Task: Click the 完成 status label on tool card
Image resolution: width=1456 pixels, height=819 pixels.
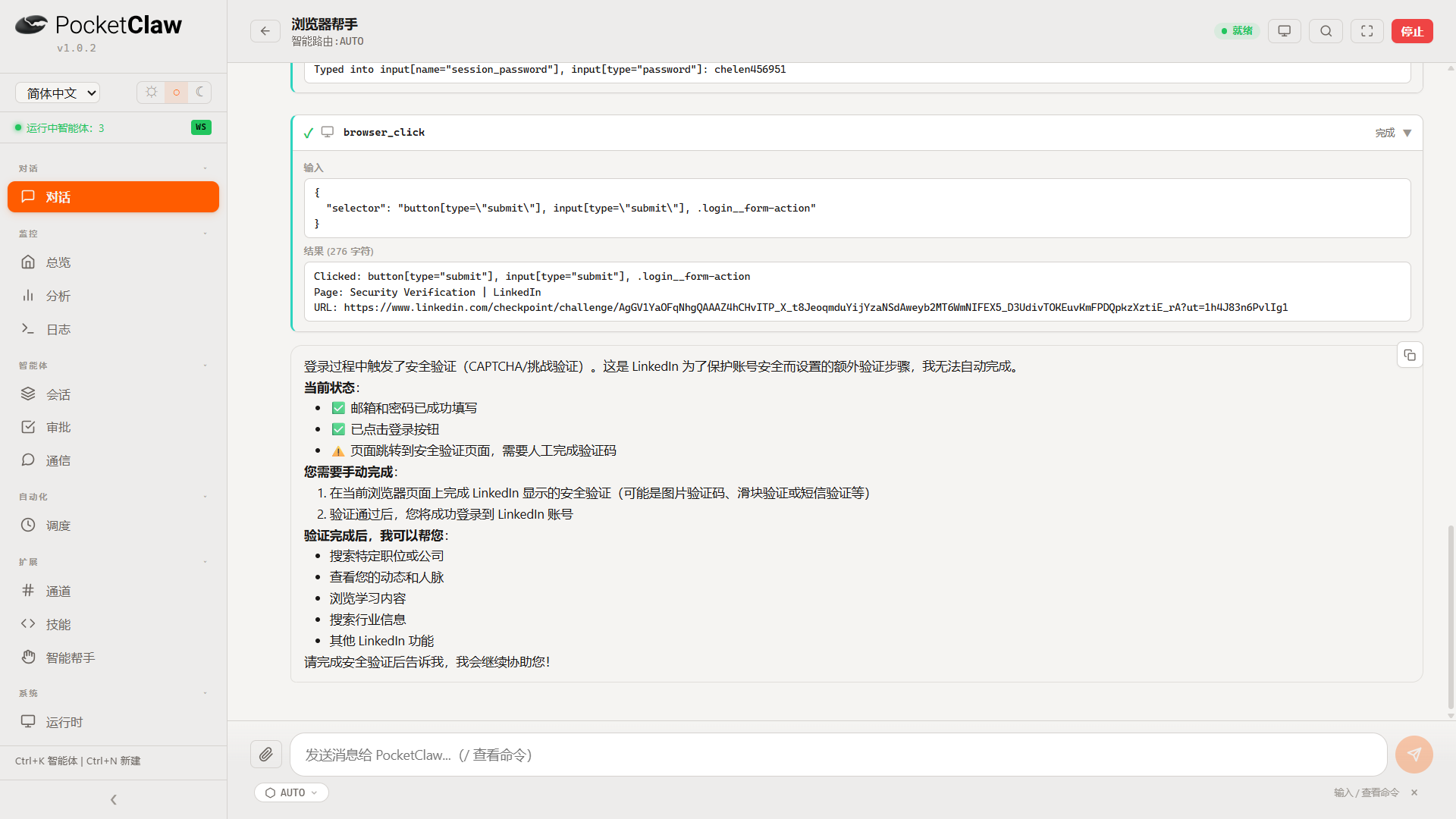Action: 1385,133
